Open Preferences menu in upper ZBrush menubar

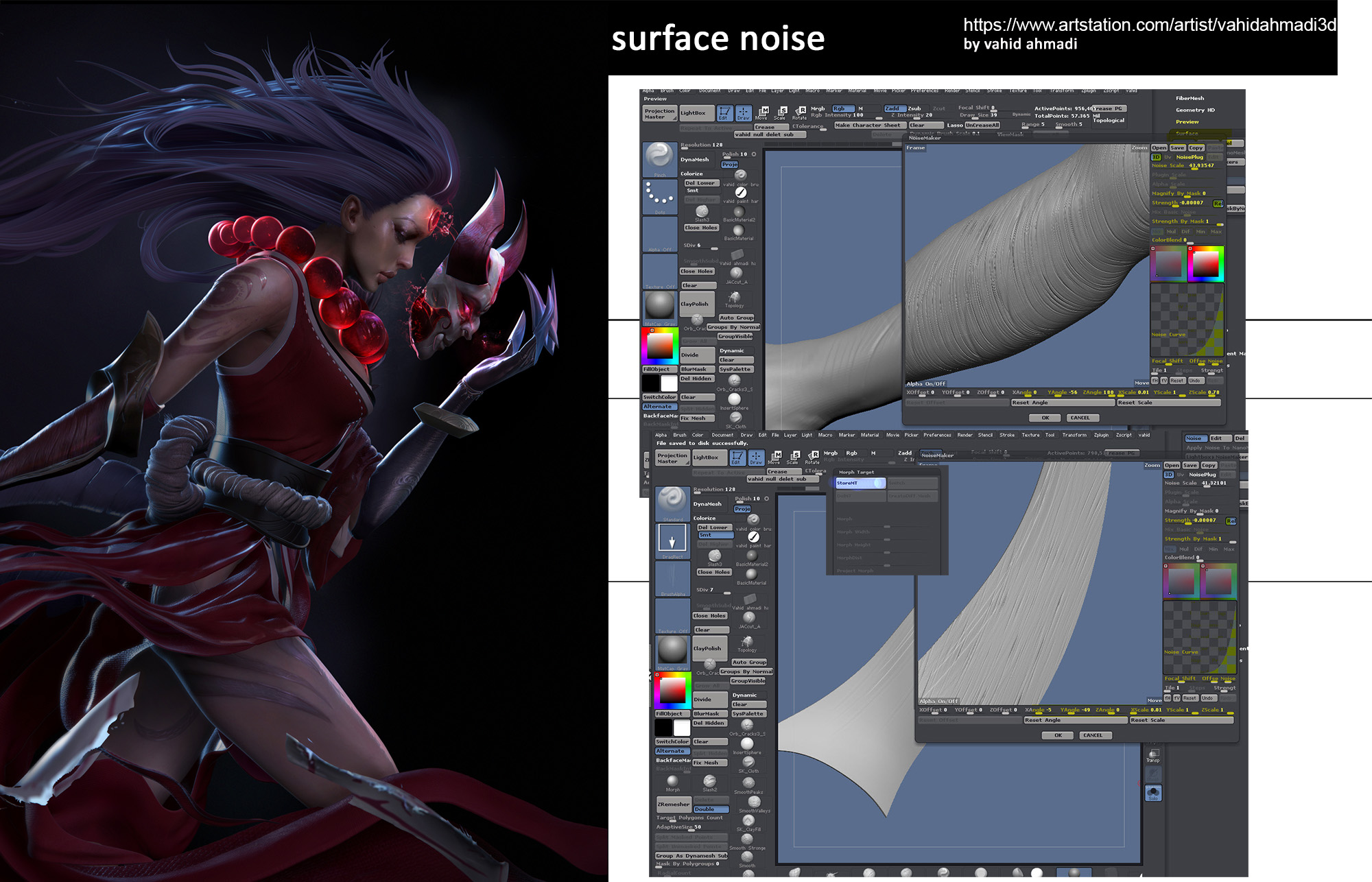tap(925, 91)
